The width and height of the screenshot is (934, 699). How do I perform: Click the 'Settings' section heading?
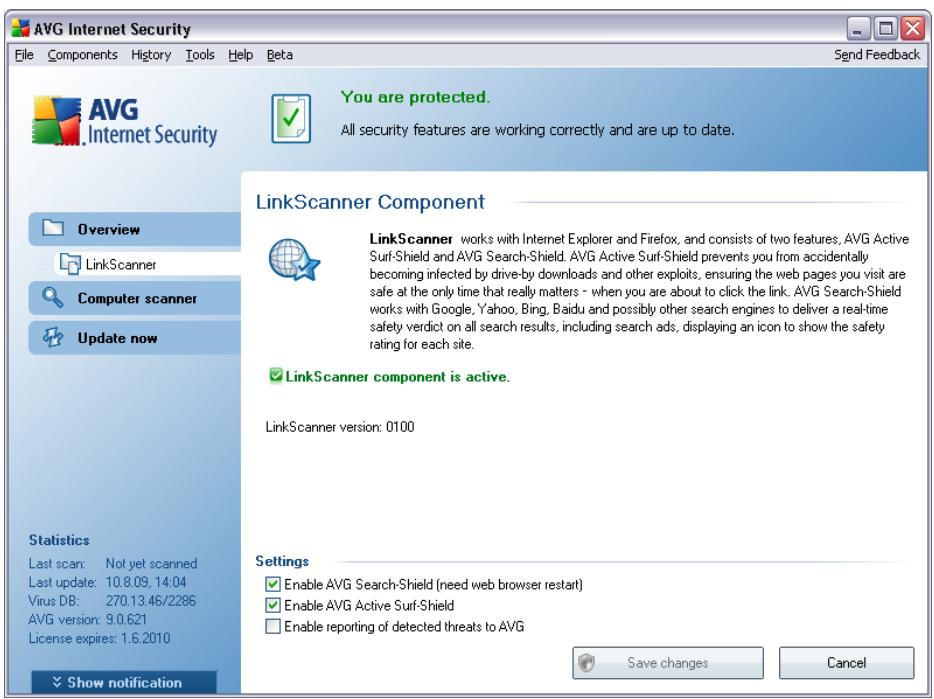tap(282, 561)
